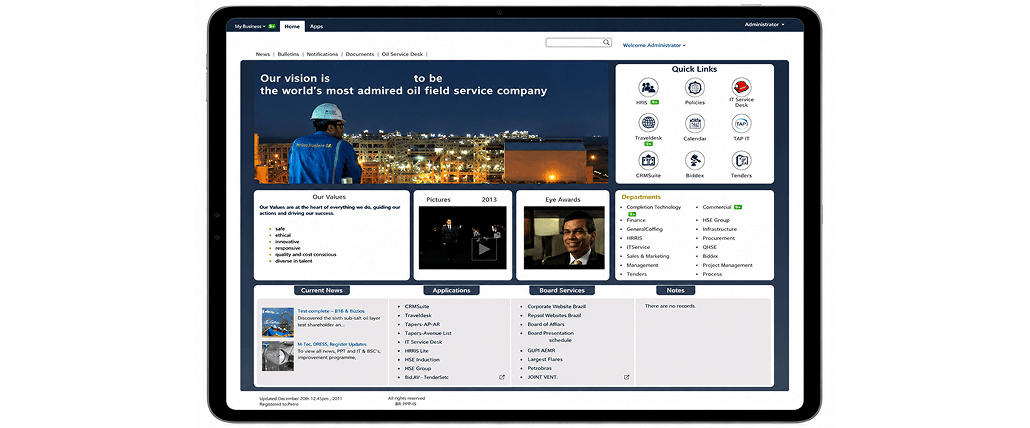Open the Tenders quick link icon

(742, 160)
